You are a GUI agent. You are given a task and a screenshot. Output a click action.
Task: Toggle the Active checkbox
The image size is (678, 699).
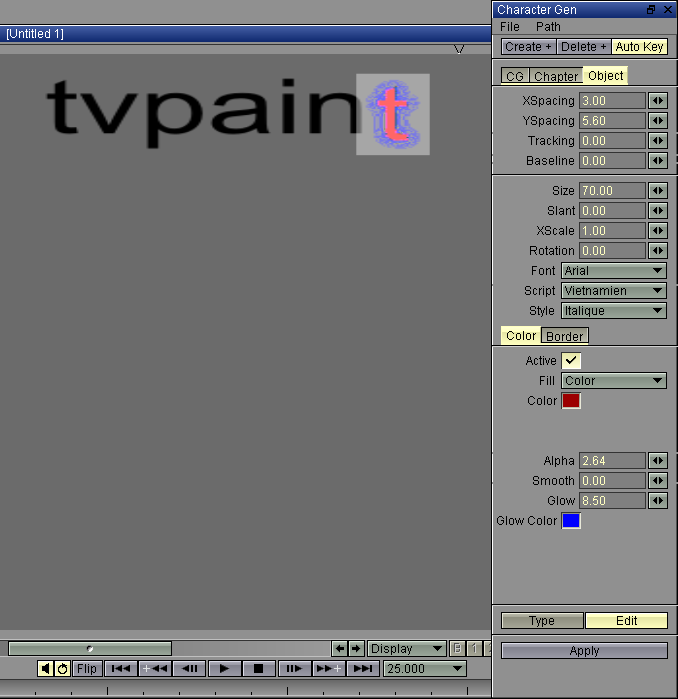(x=571, y=360)
